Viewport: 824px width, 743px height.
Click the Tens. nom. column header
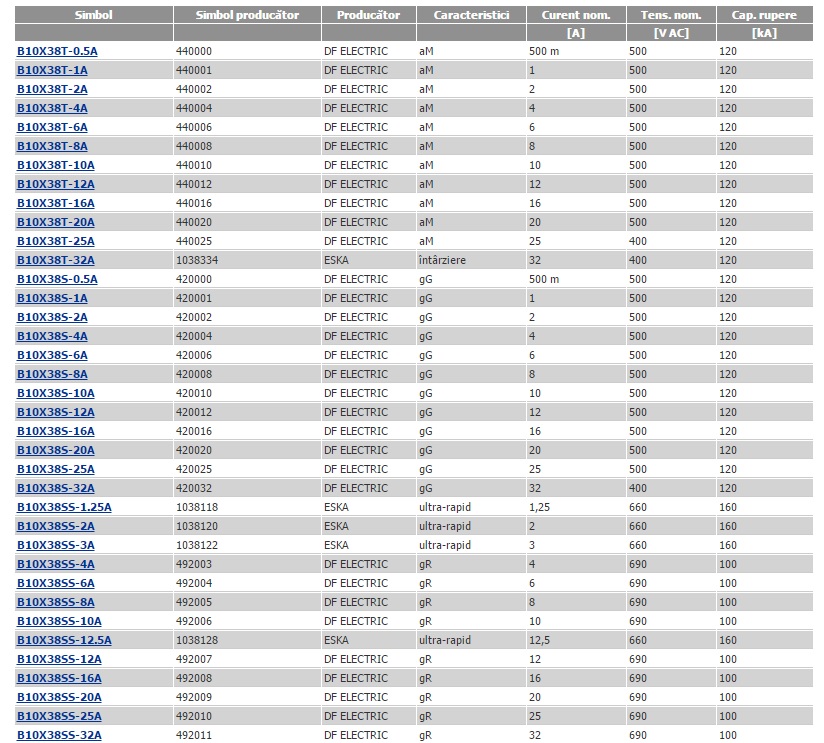click(x=671, y=15)
